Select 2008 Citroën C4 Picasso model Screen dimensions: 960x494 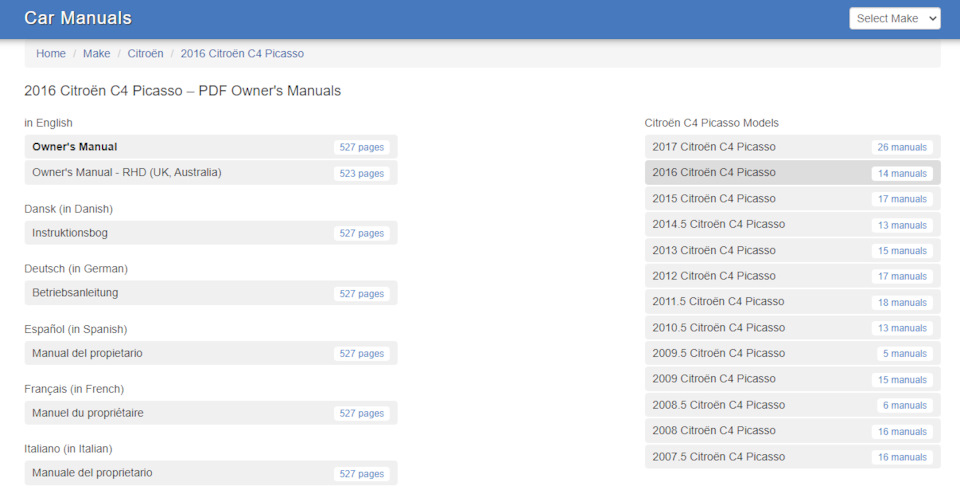(x=793, y=431)
